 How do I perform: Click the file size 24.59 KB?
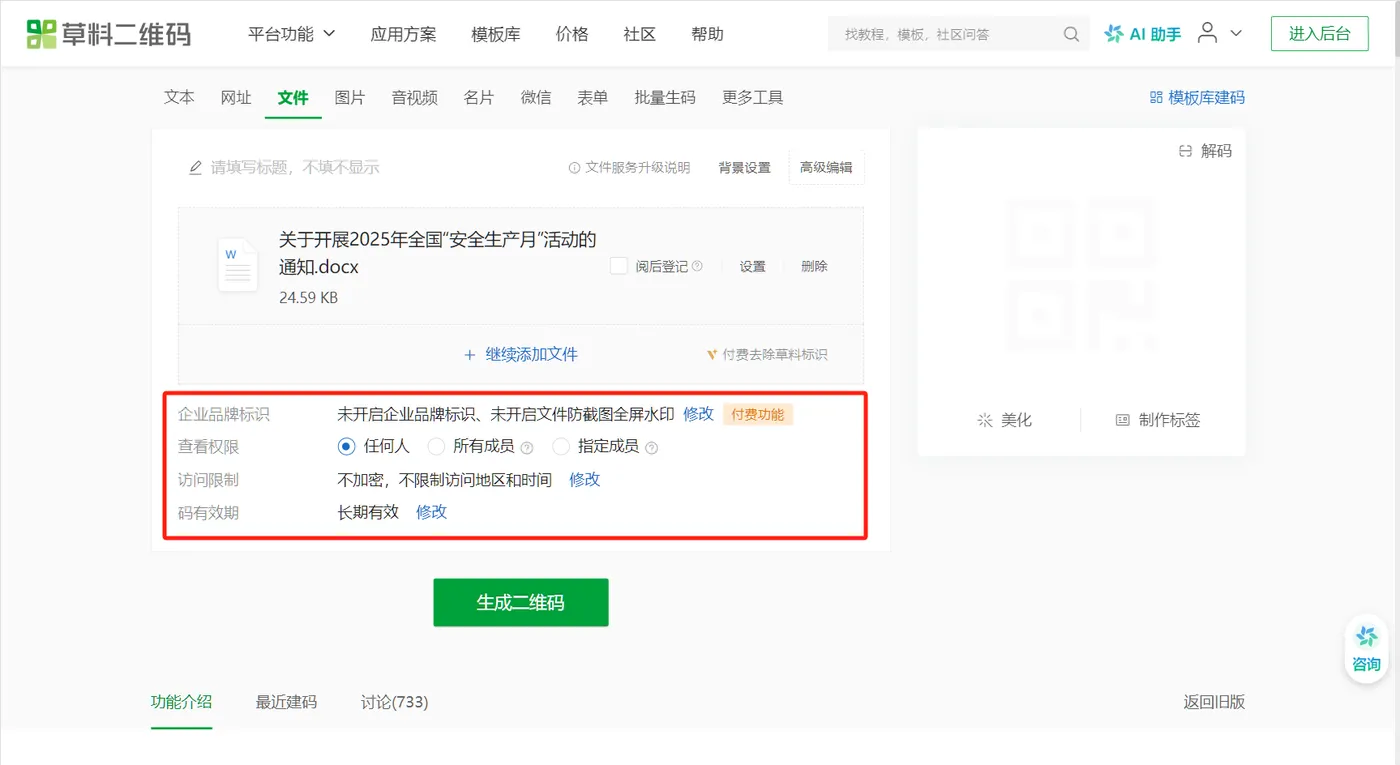[309, 297]
